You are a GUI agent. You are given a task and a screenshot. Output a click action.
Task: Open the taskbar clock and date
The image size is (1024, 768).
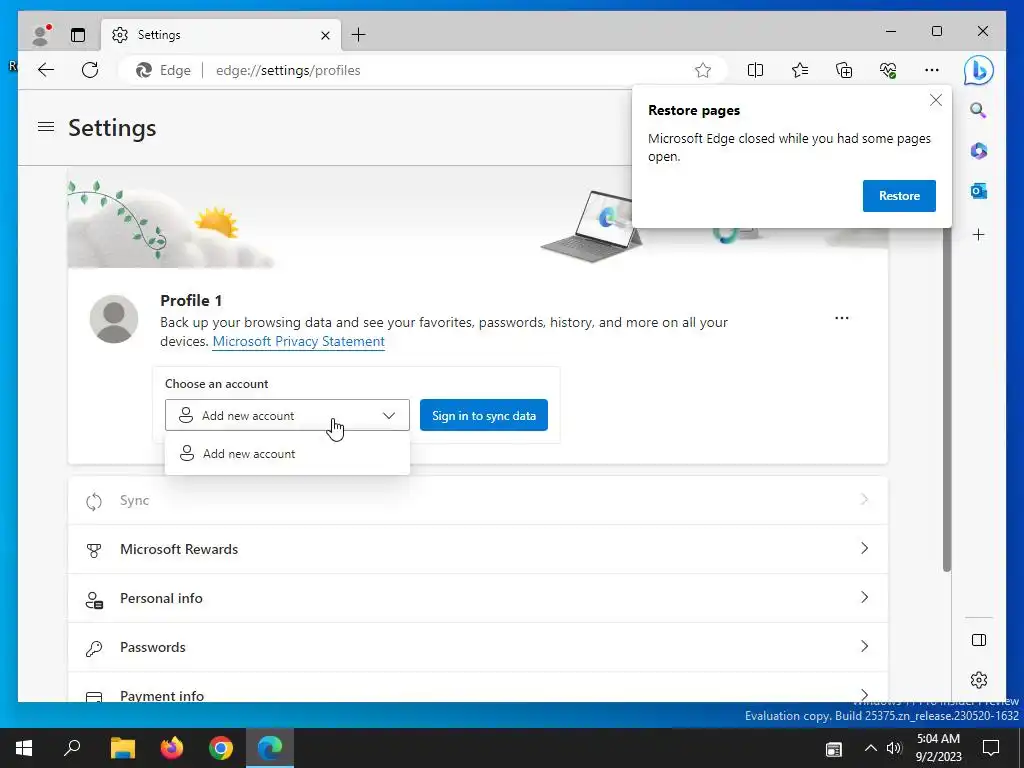pyautogui.click(x=938, y=748)
